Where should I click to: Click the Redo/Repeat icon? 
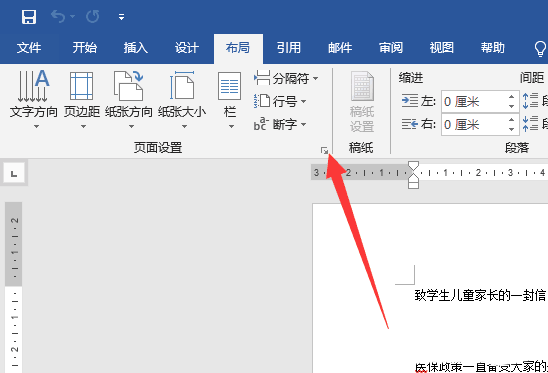coord(93,16)
